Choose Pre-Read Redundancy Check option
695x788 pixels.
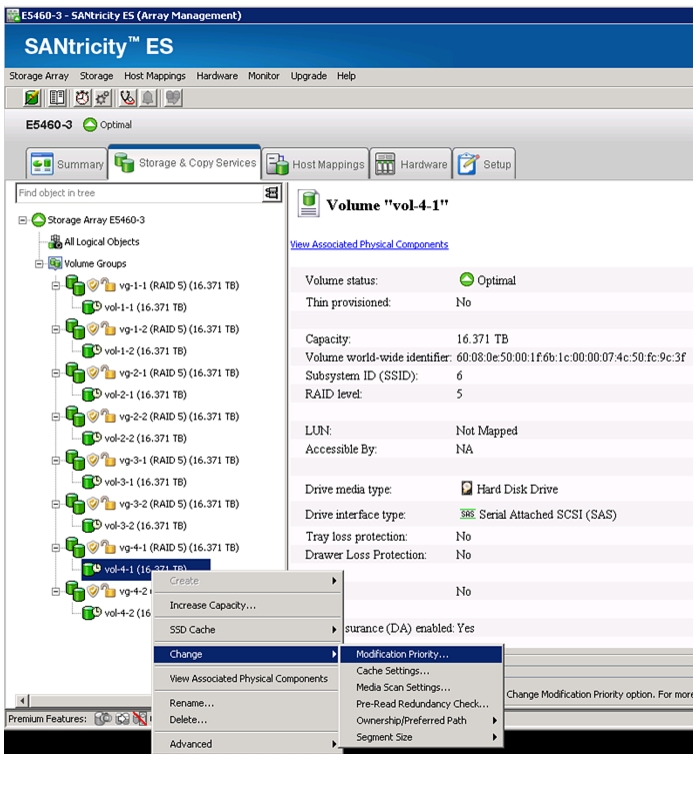pos(422,704)
